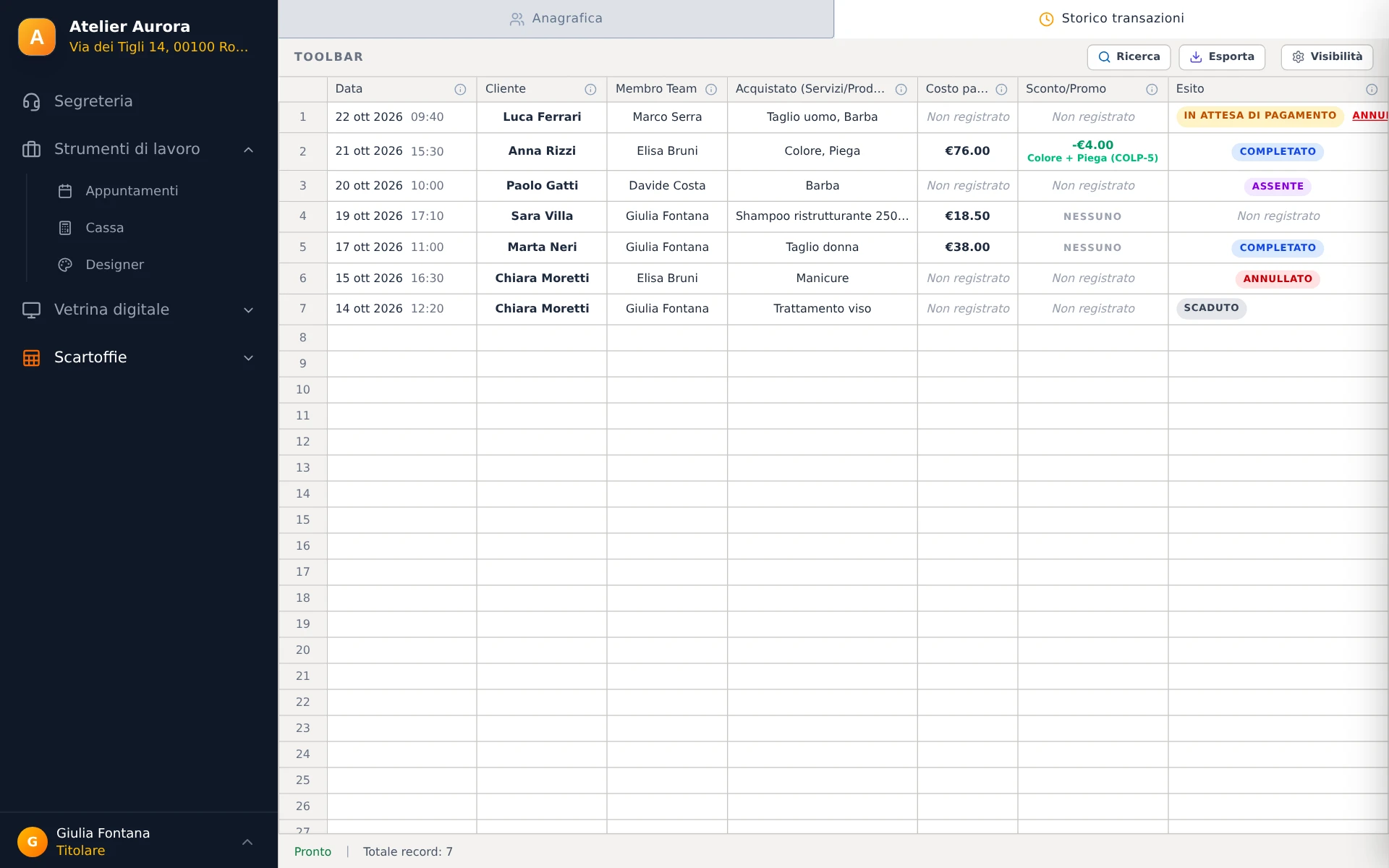
Task: Click the ASSENTE status badge
Action: pyautogui.click(x=1278, y=187)
